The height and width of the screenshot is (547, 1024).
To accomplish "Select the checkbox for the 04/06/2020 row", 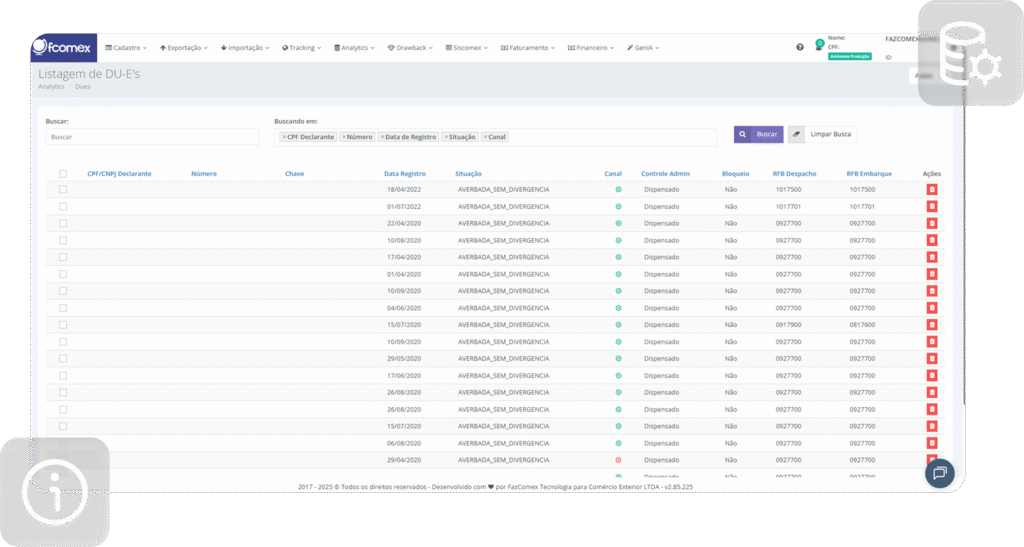I will tap(63, 308).
